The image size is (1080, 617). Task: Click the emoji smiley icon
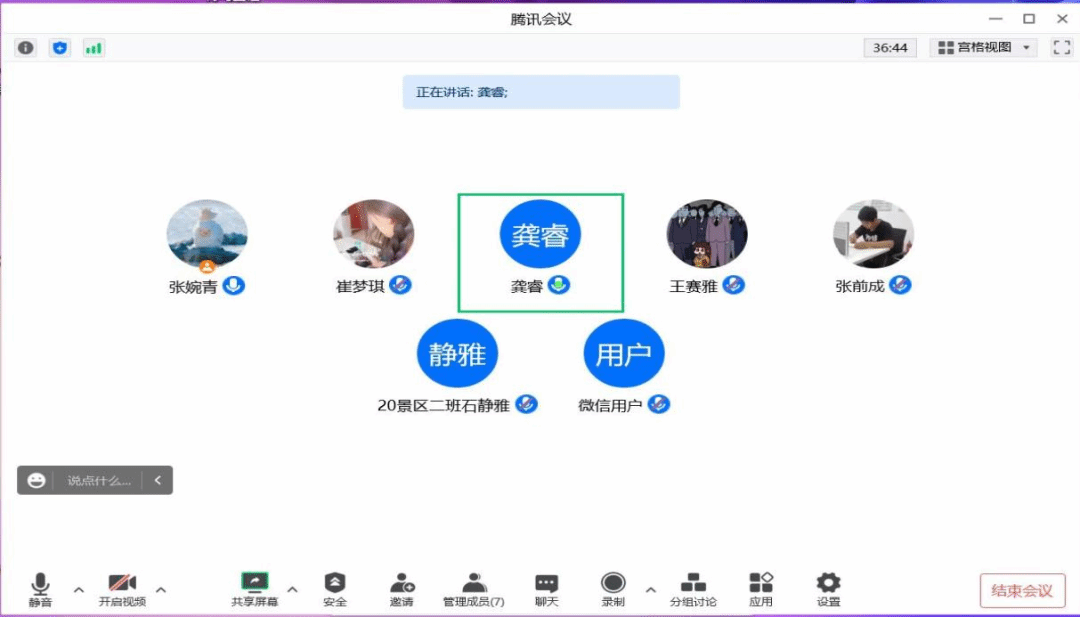(x=36, y=481)
